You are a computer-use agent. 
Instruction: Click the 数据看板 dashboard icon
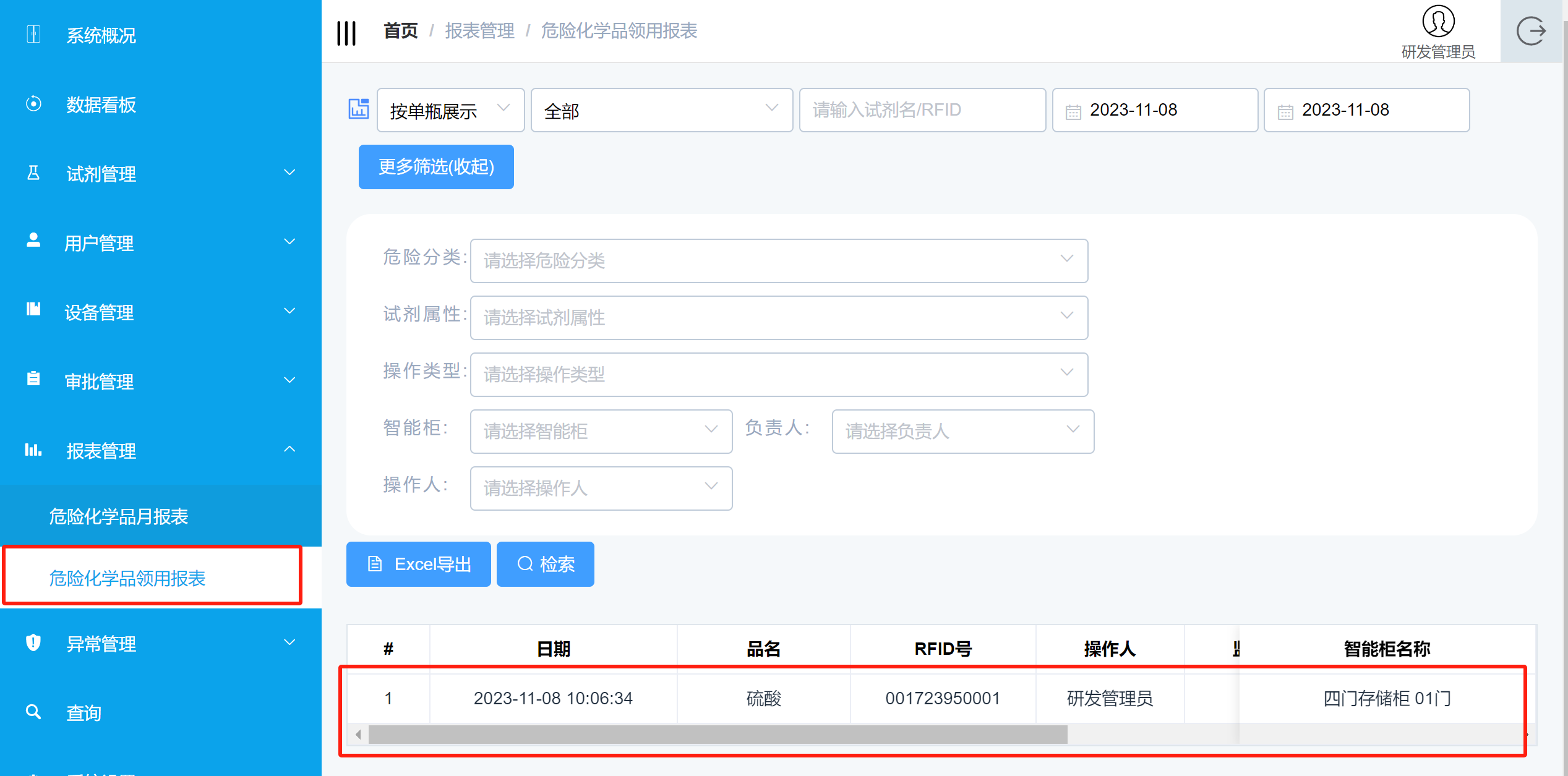click(x=33, y=104)
